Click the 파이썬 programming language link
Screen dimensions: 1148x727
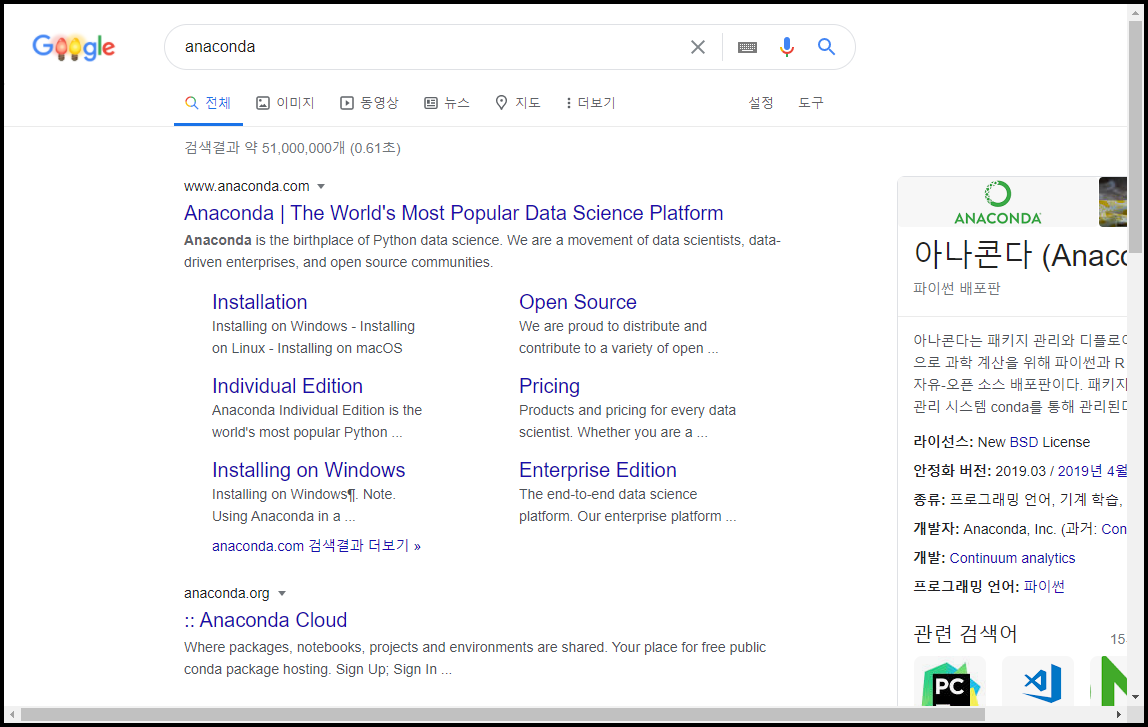coord(1044,586)
